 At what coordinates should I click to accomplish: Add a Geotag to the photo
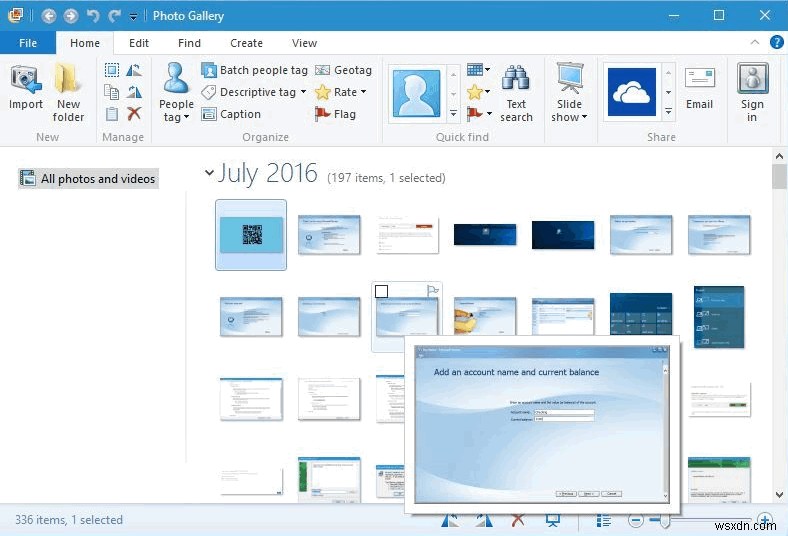343,70
